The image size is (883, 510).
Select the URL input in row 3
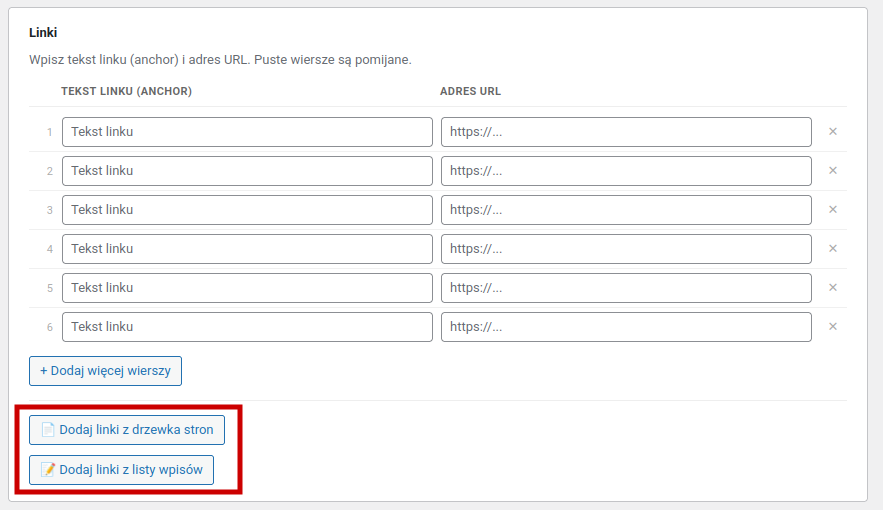tap(626, 210)
